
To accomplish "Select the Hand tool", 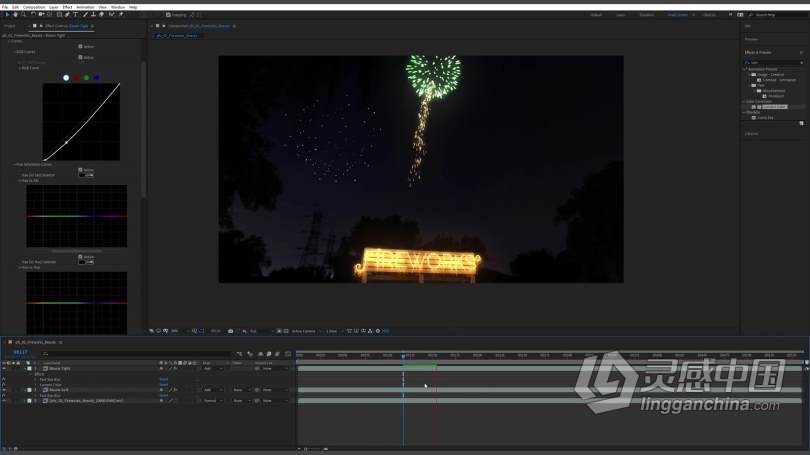I will pyautogui.click(x=15, y=15).
